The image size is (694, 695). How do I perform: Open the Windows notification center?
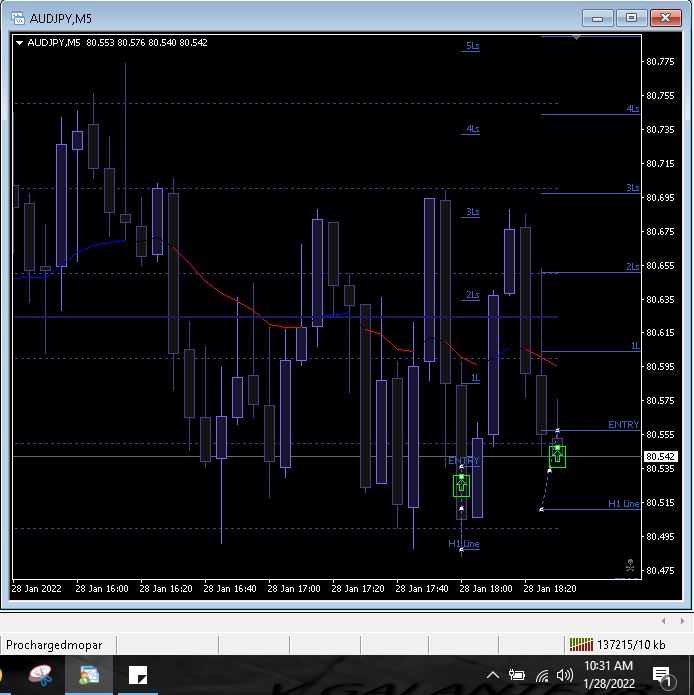(x=662, y=676)
